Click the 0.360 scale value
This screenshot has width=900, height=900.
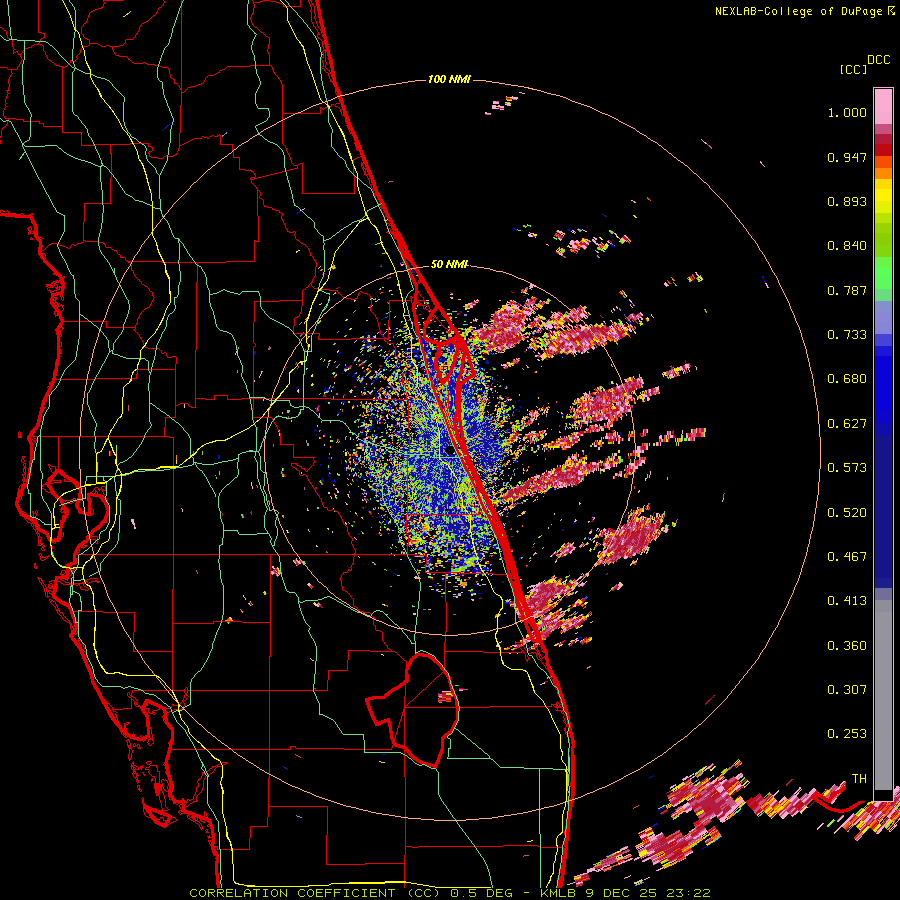click(847, 646)
